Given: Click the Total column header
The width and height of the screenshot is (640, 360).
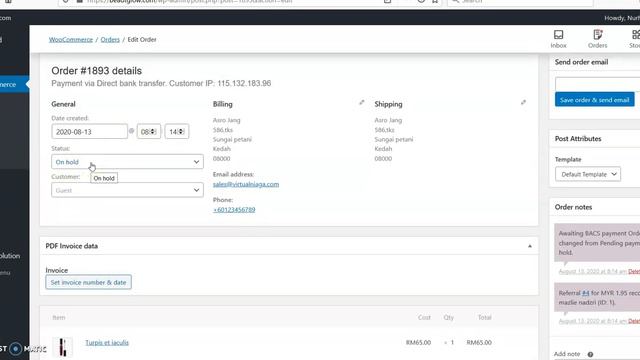Looking at the screenshot, I should tap(484, 317).
